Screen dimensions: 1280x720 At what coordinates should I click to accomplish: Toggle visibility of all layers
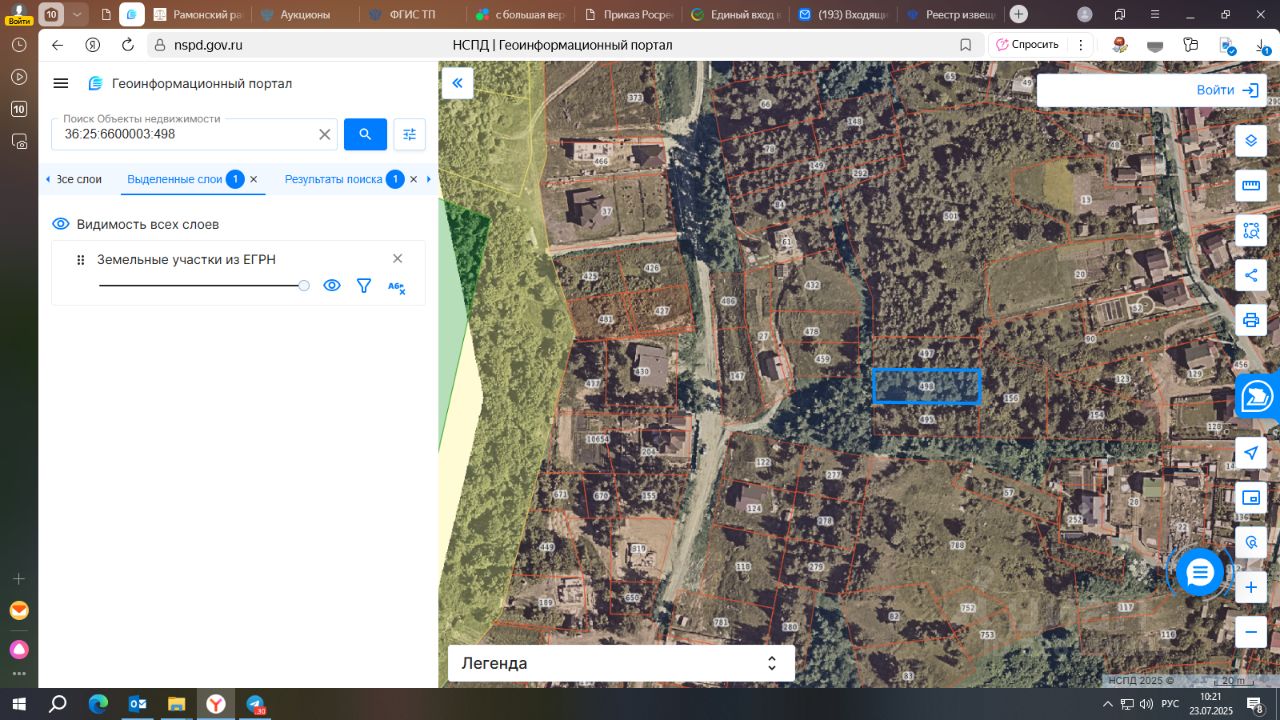click(61, 224)
